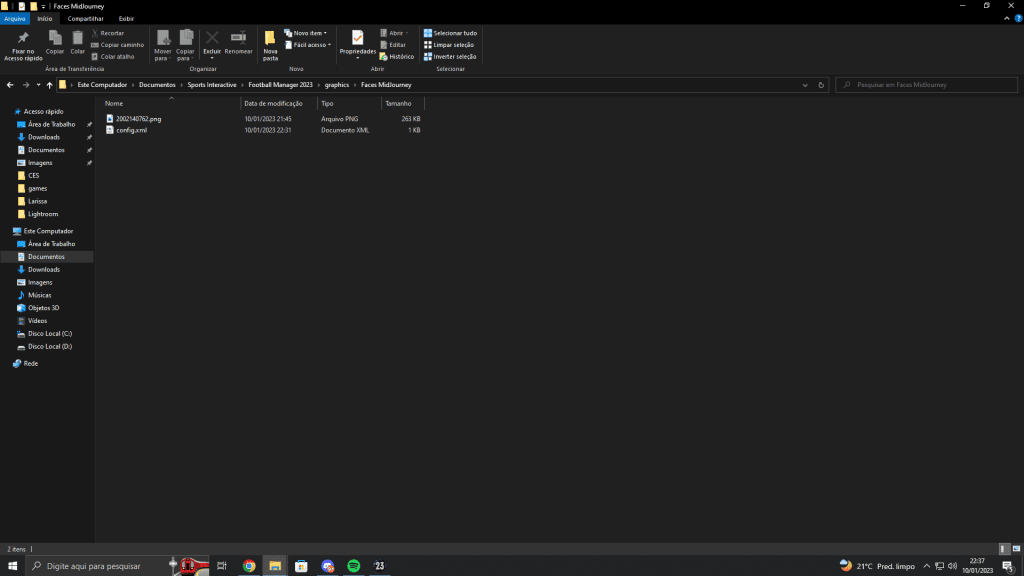Select the config.xml file
Screen dimensions: 1024x576
click(131, 130)
